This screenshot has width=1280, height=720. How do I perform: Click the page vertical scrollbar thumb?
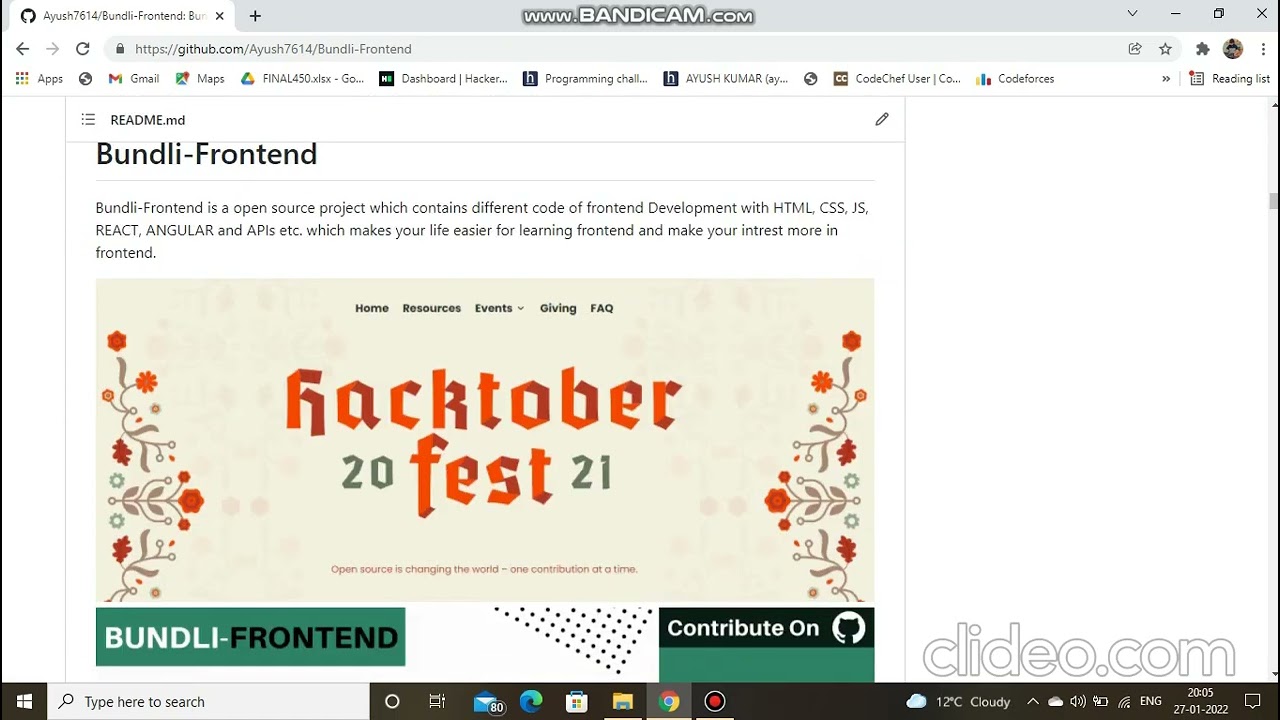click(1273, 201)
